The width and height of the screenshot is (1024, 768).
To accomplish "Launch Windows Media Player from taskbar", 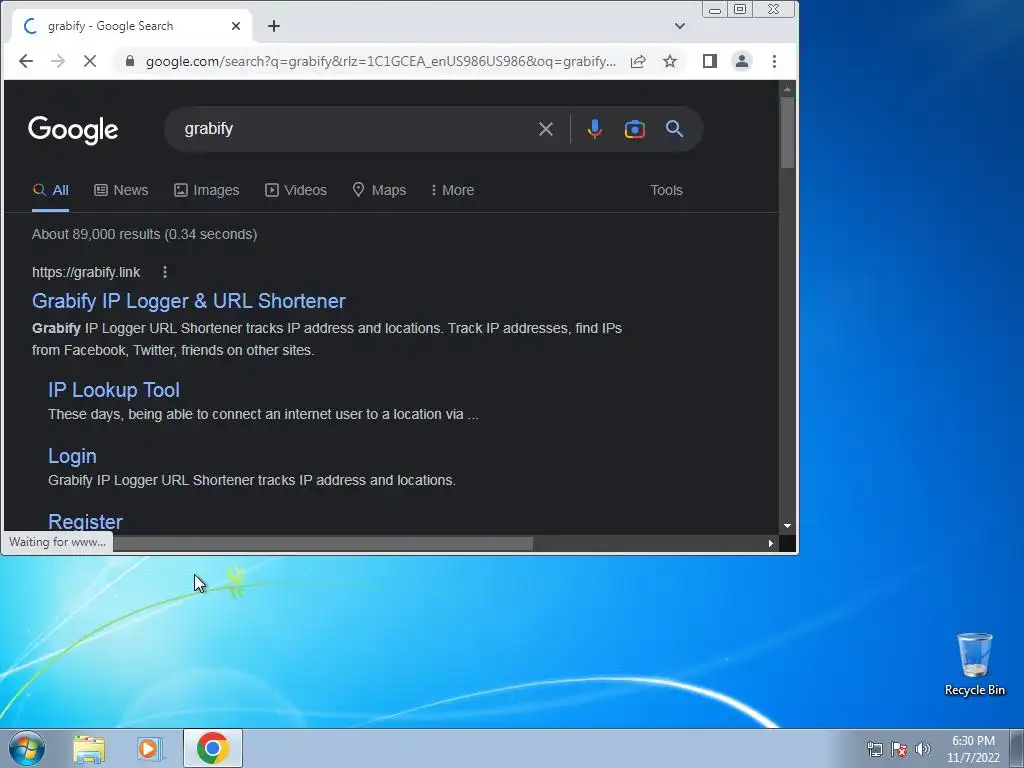I will [x=150, y=748].
